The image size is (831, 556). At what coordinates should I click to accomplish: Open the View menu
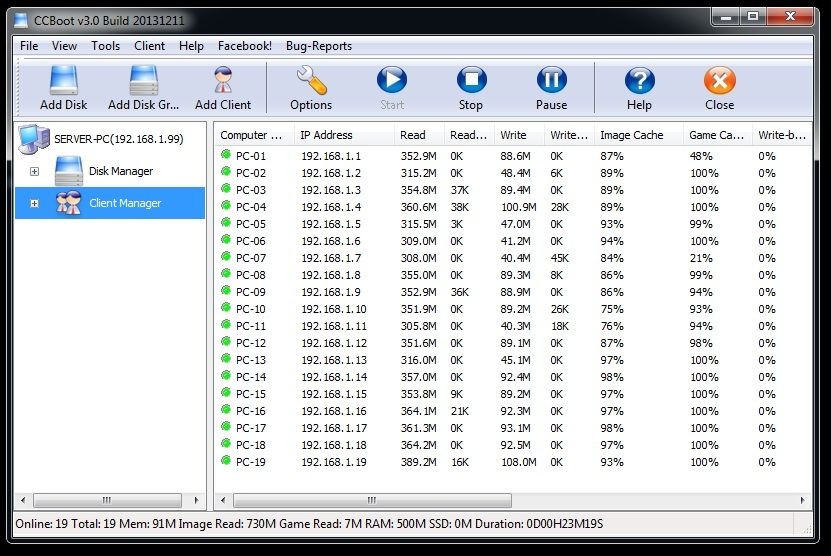tap(64, 46)
